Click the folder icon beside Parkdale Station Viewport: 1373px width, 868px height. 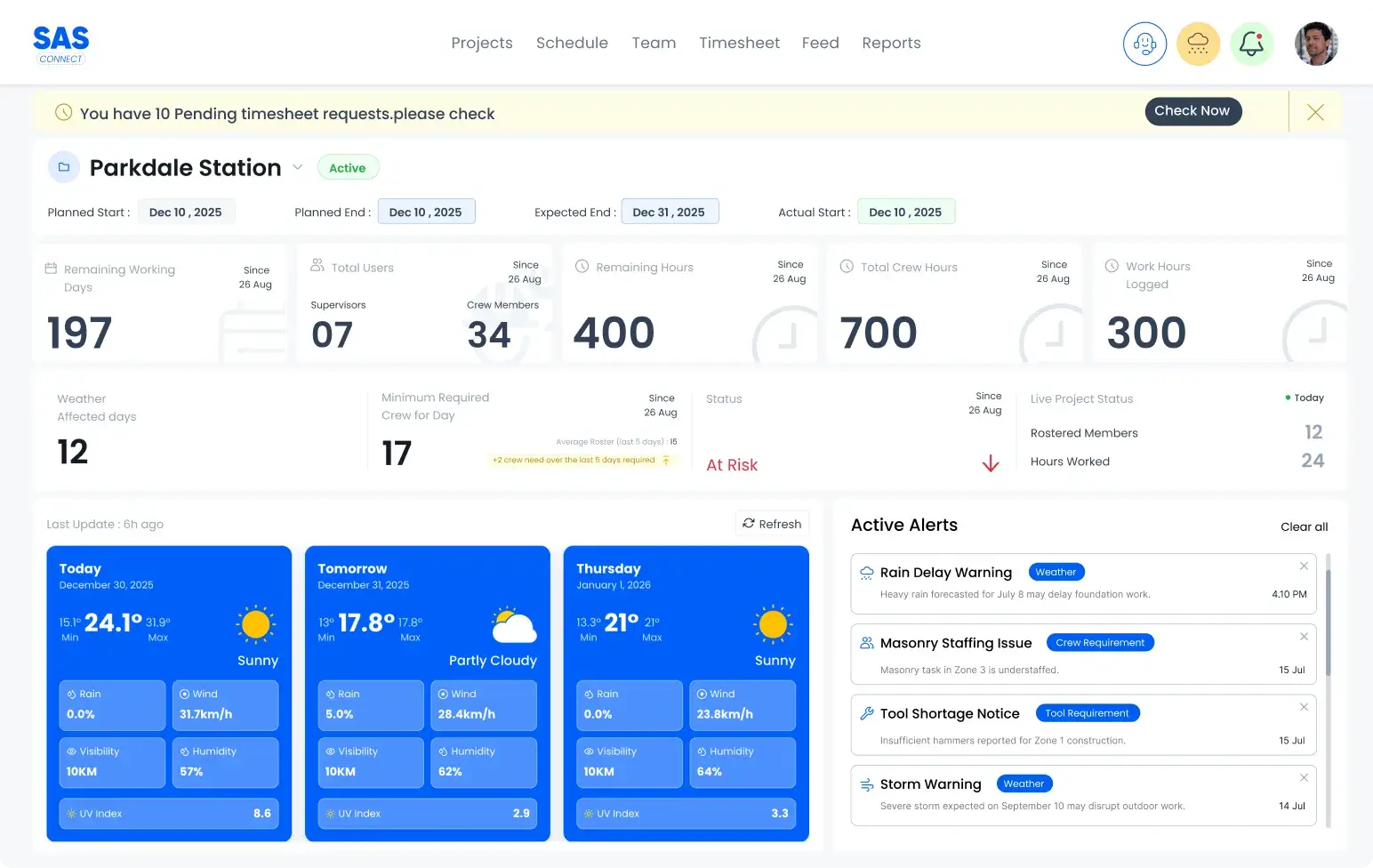pos(63,166)
